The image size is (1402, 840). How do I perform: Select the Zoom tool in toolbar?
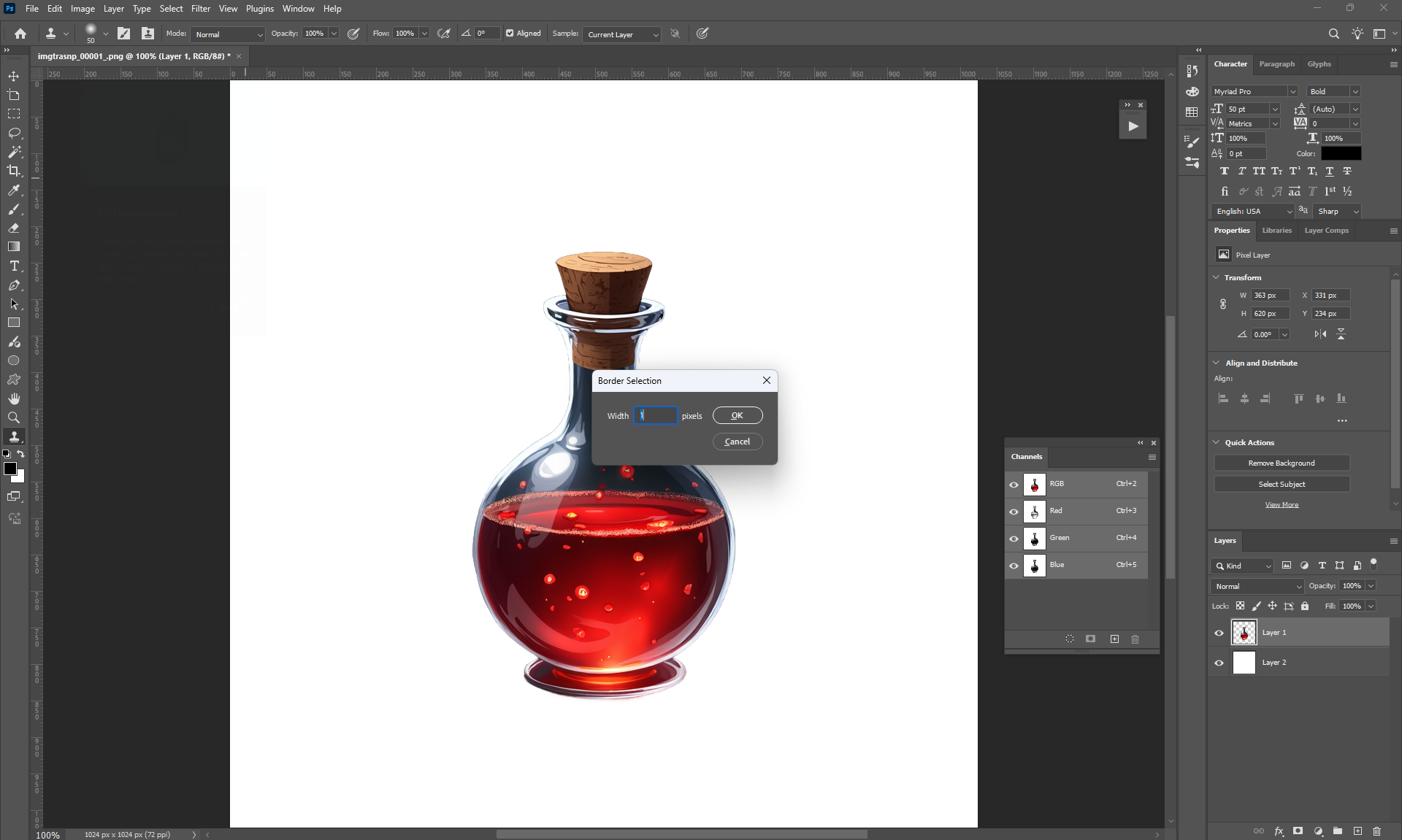coord(14,417)
